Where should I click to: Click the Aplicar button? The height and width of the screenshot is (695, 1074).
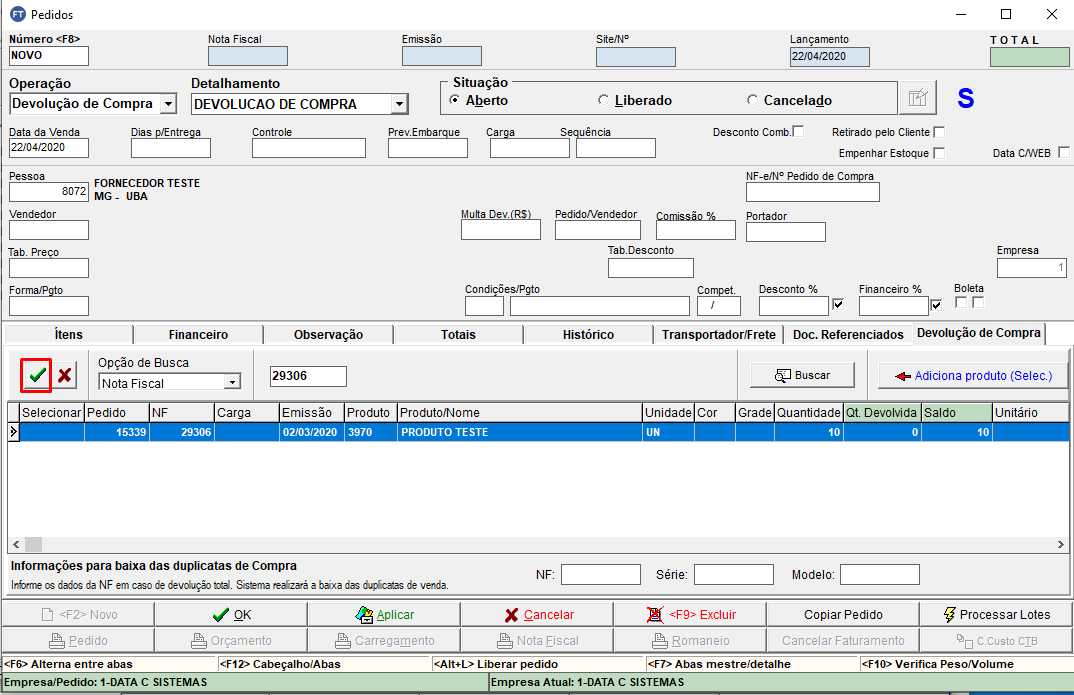click(383, 614)
